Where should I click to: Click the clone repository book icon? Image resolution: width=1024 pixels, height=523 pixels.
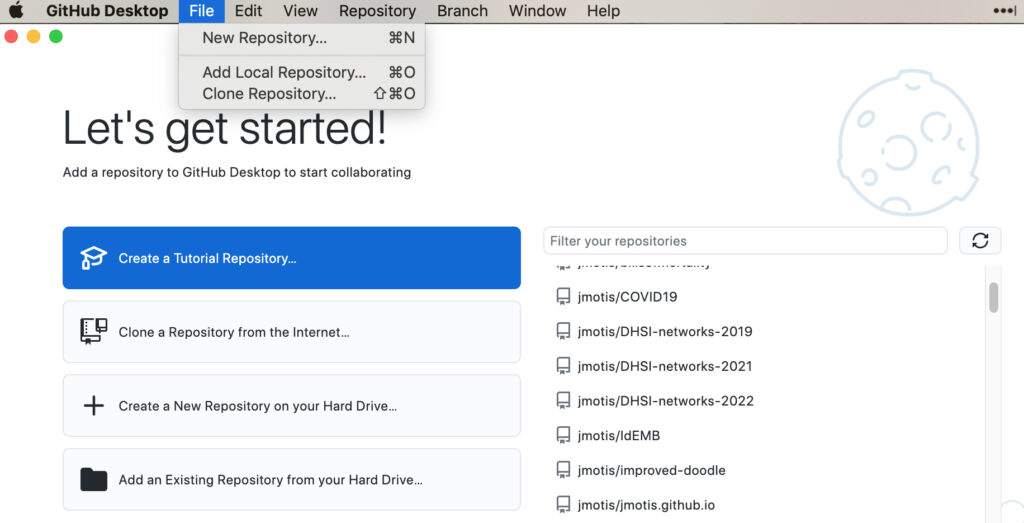point(93,331)
